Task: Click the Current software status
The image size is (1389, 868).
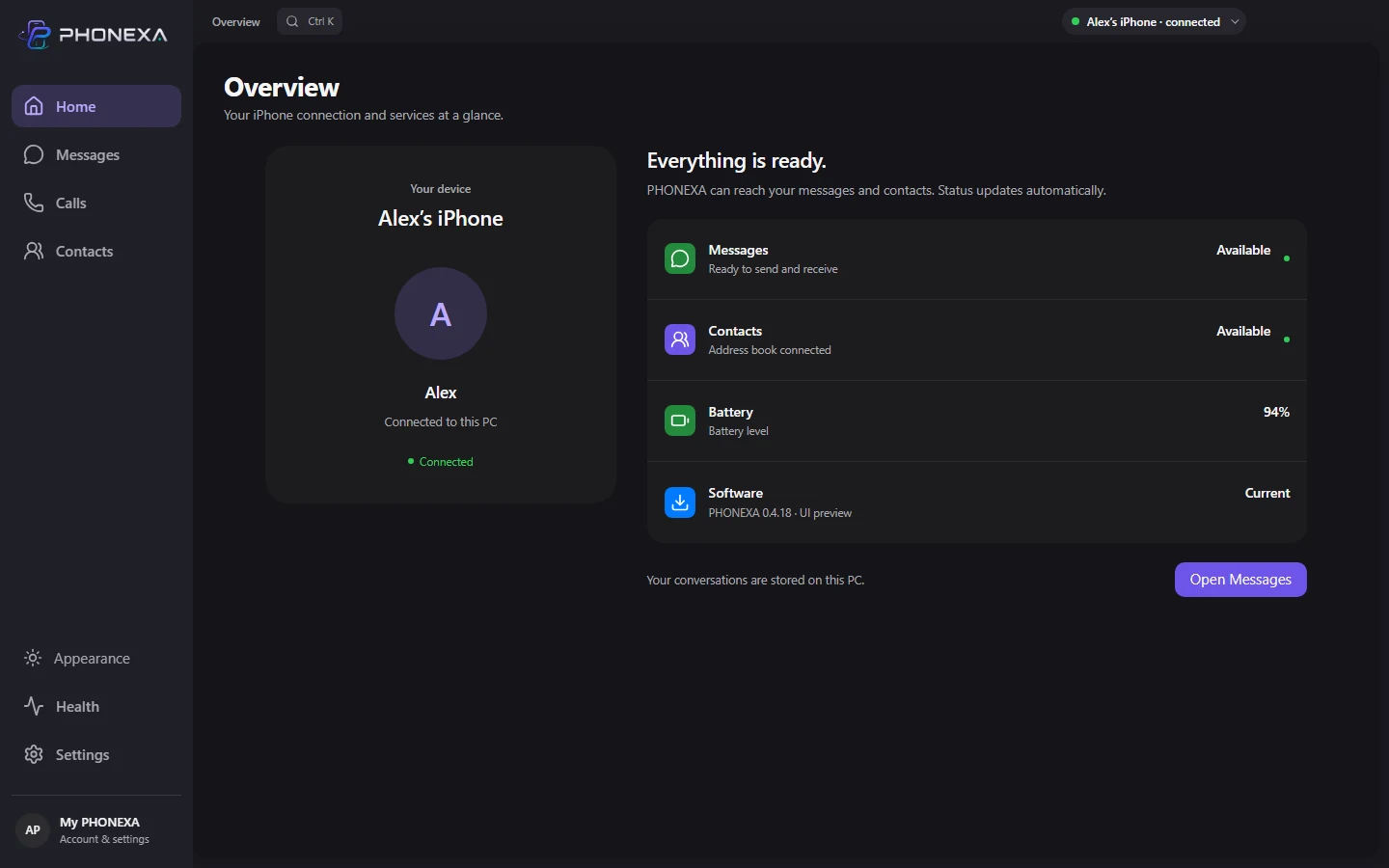Action: 1267,493
